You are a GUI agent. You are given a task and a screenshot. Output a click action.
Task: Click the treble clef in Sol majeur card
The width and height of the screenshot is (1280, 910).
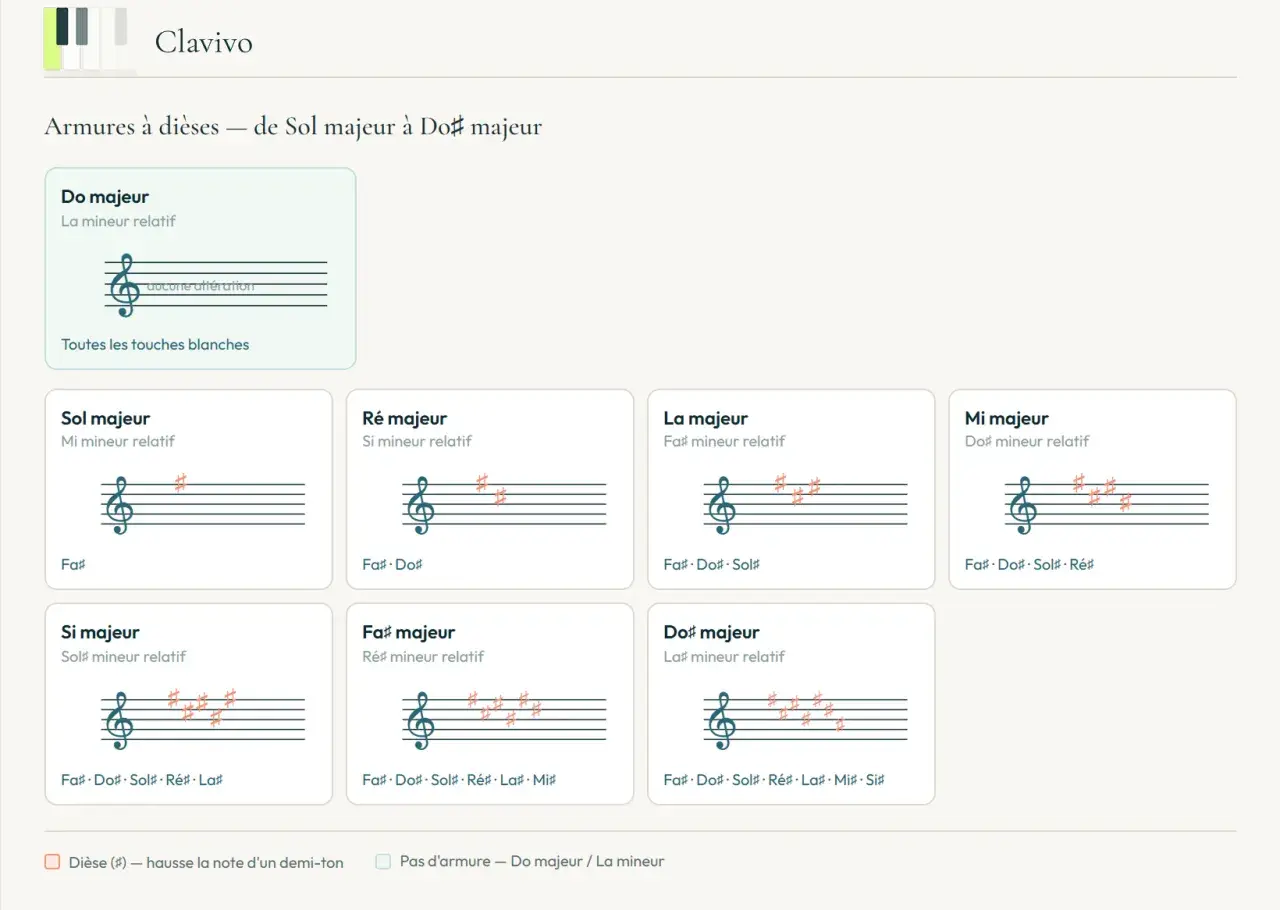click(x=119, y=505)
